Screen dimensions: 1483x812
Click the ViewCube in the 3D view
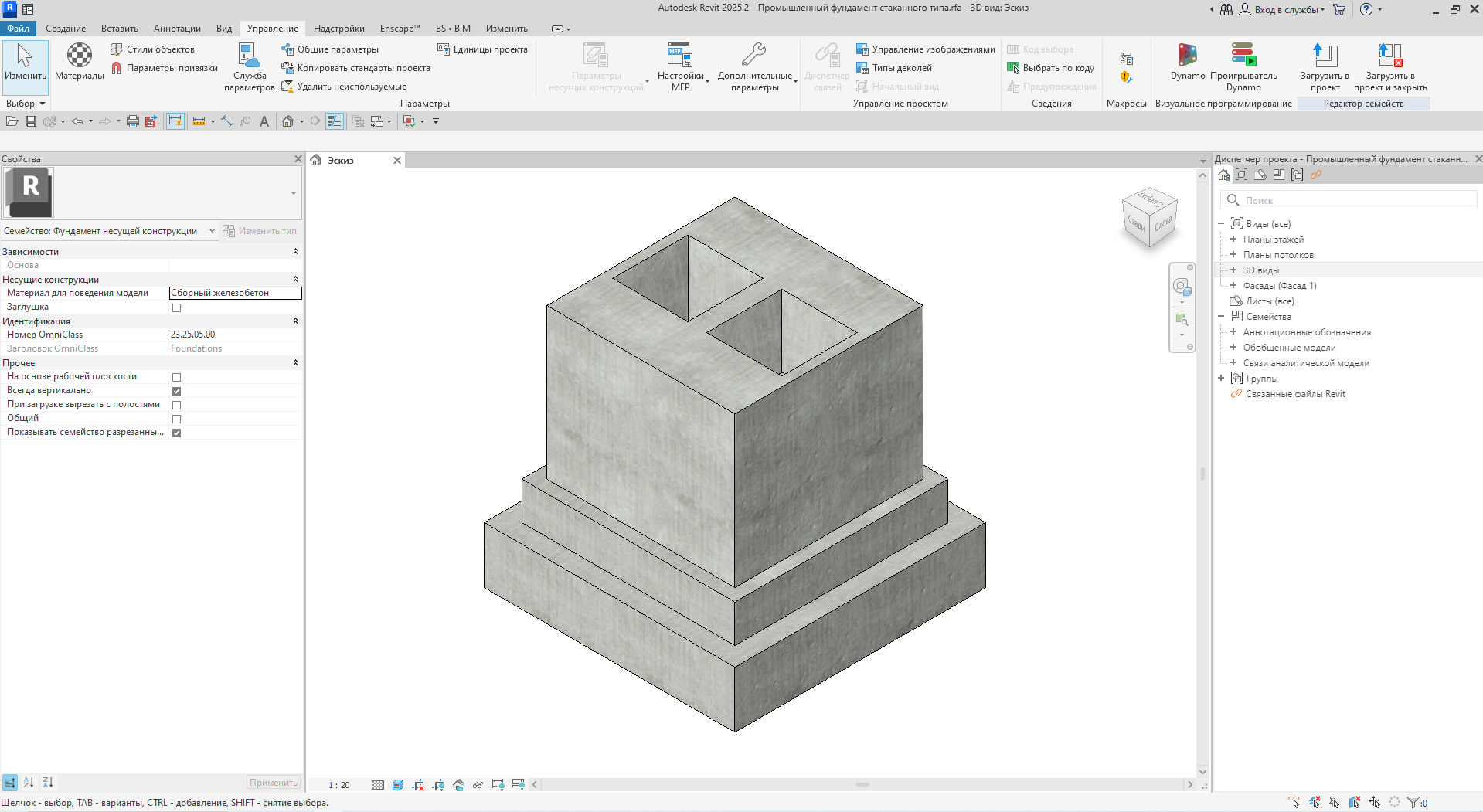point(1149,217)
